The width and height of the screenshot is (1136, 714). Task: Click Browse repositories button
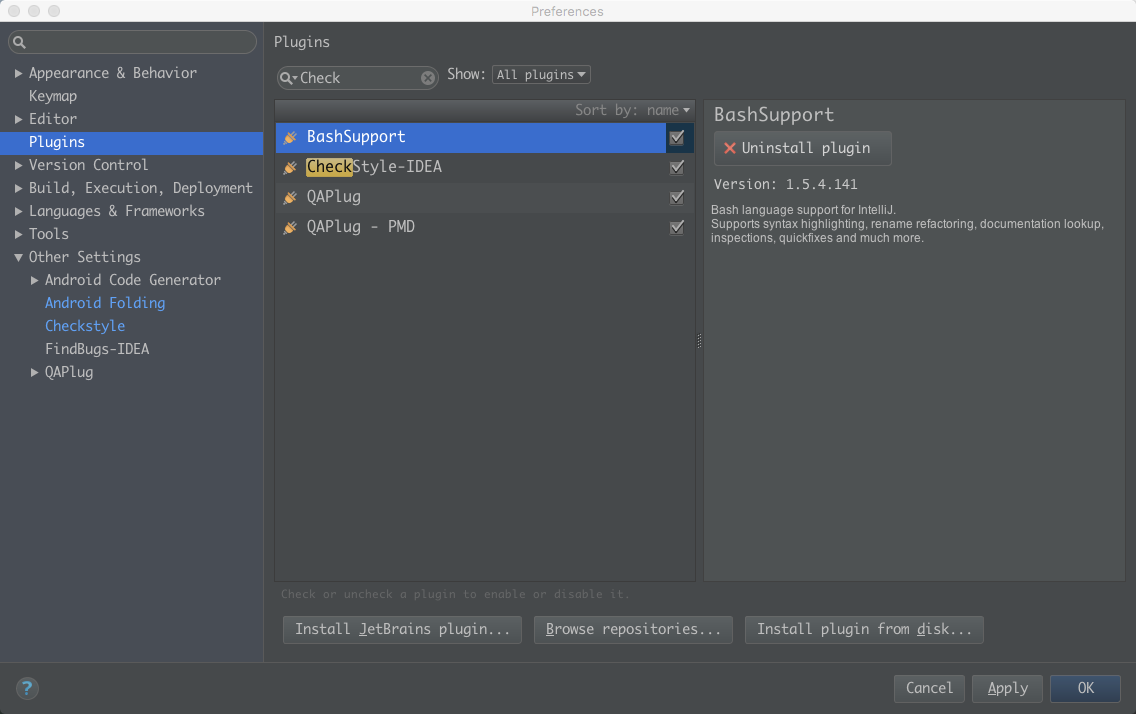coord(633,629)
